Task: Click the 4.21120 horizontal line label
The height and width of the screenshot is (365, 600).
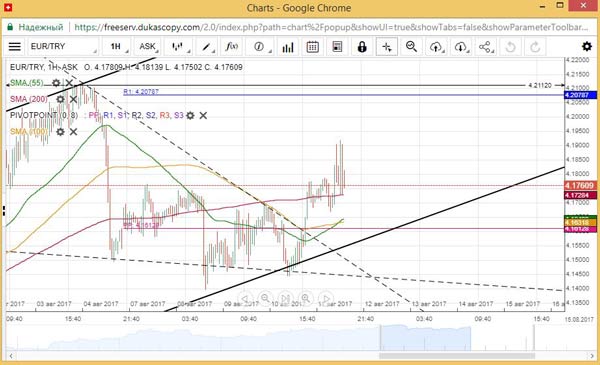Action: click(x=540, y=85)
